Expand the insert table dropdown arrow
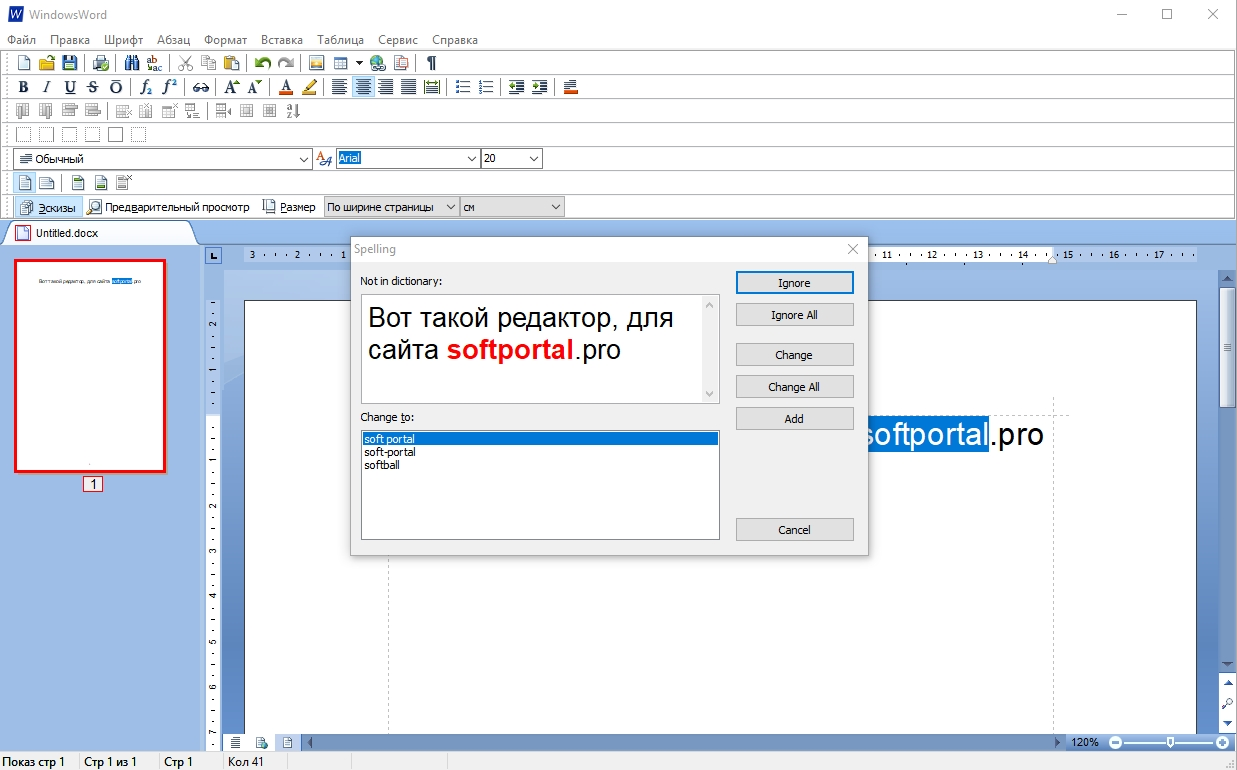This screenshot has width=1237, height=770. click(x=359, y=63)
